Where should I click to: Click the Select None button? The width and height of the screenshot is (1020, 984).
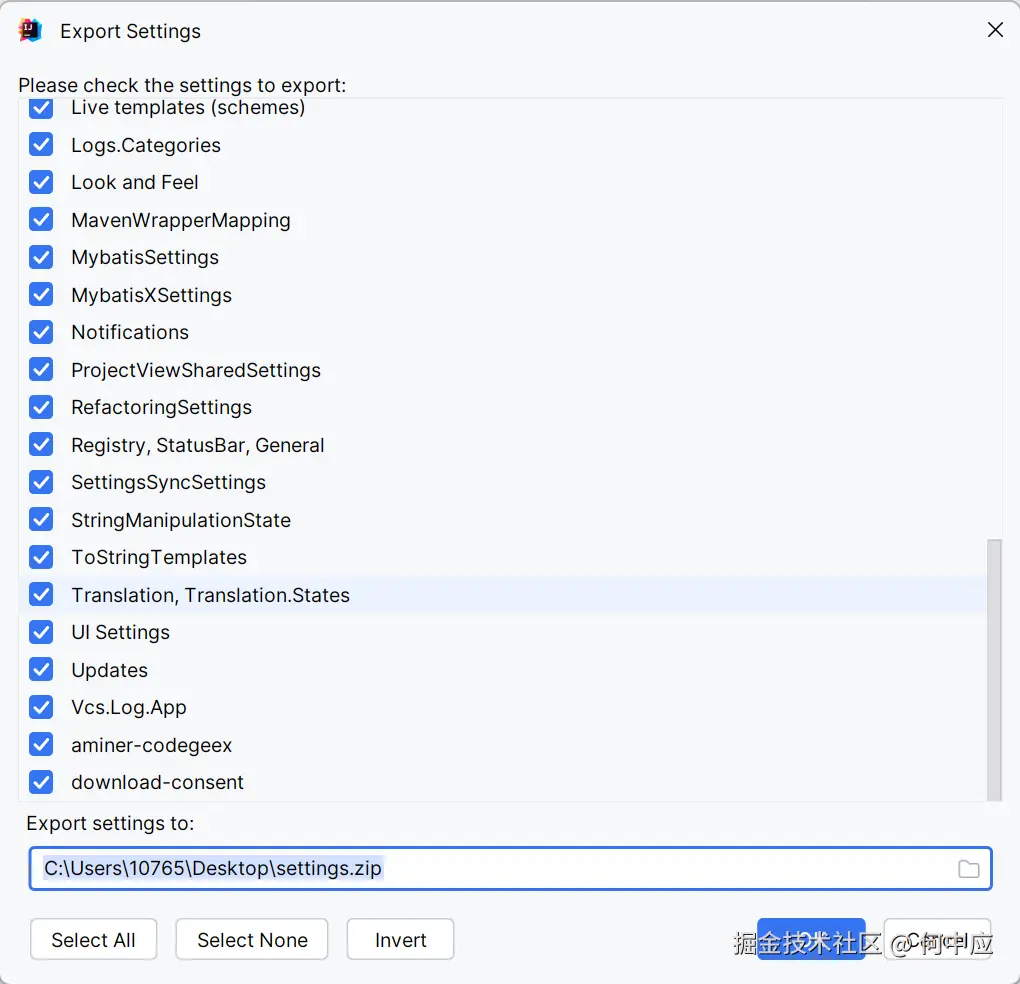pyautogui.click(x=252, y=939)
